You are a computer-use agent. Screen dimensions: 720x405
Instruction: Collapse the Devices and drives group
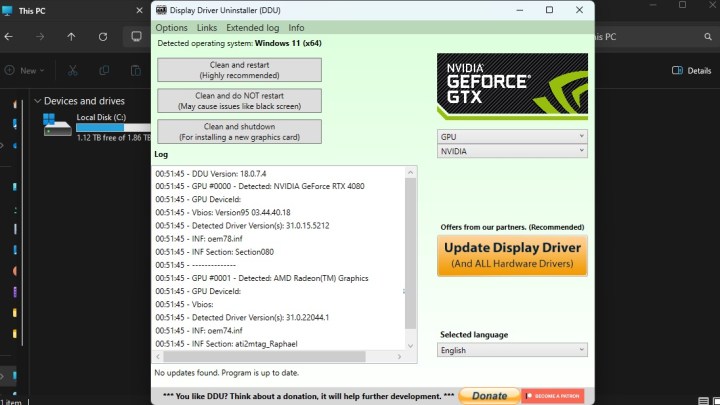tap(38, 101)
